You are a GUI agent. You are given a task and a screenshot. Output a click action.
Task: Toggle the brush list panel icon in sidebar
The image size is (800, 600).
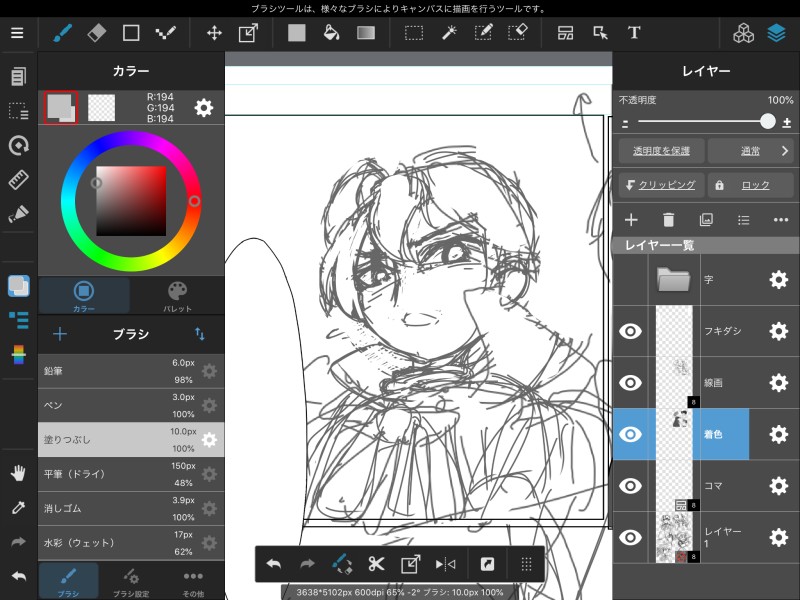(18, 320)
